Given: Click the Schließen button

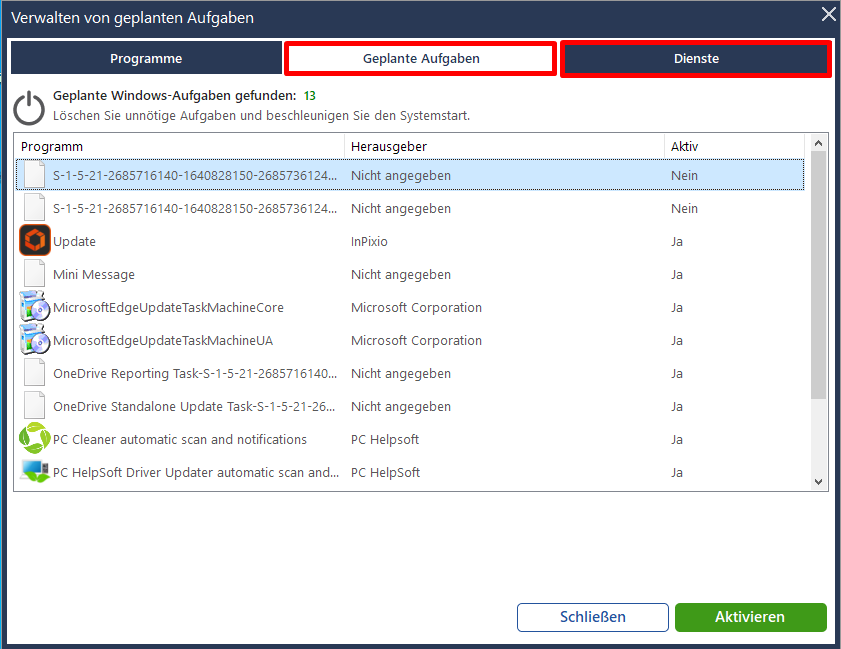Looking at the screenshot, I should pyautogui.click(x=593, y=617).
